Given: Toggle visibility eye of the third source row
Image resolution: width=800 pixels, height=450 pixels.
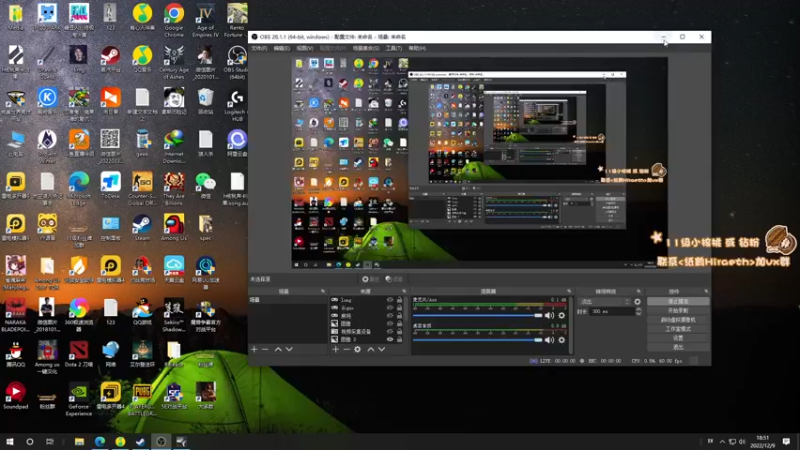Looking at the screenshot, I should 390,316.
